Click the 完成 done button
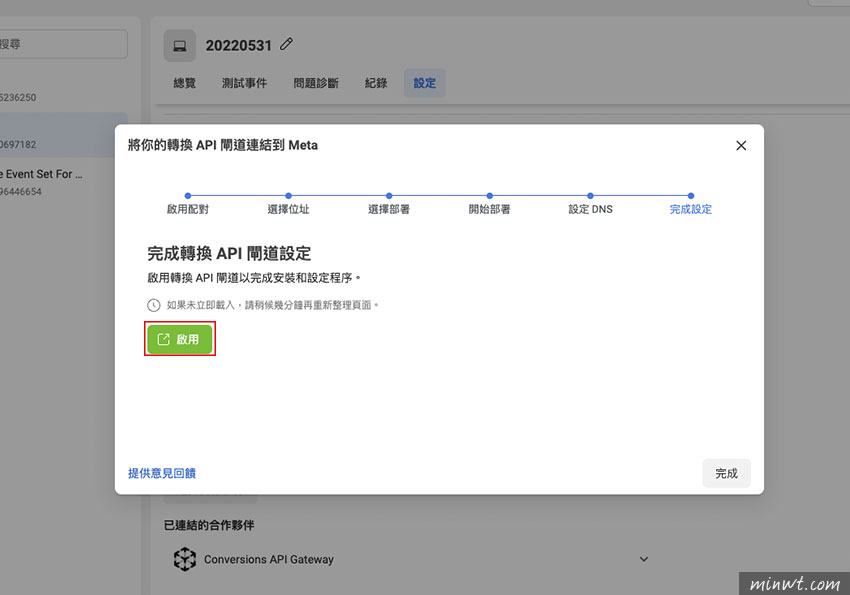 (x=726, y=473)
